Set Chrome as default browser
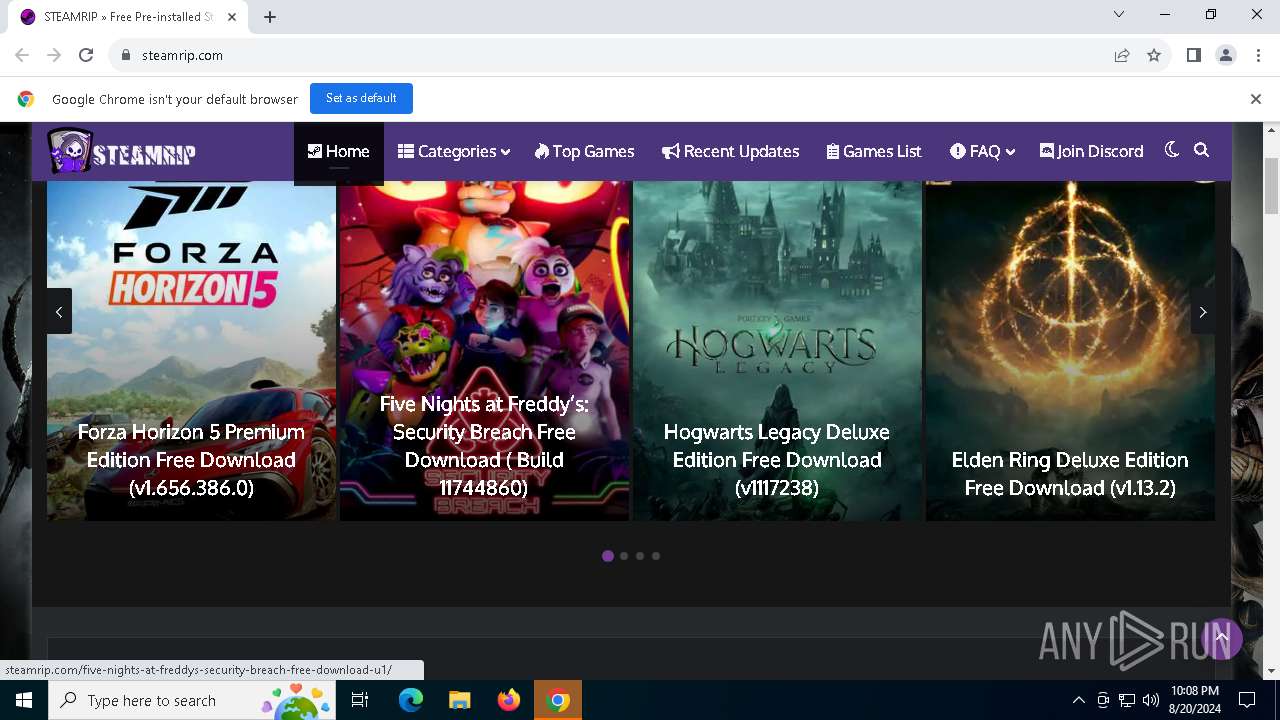The width and height of the screenshot is (1280, 720). [x=361, y=98]
